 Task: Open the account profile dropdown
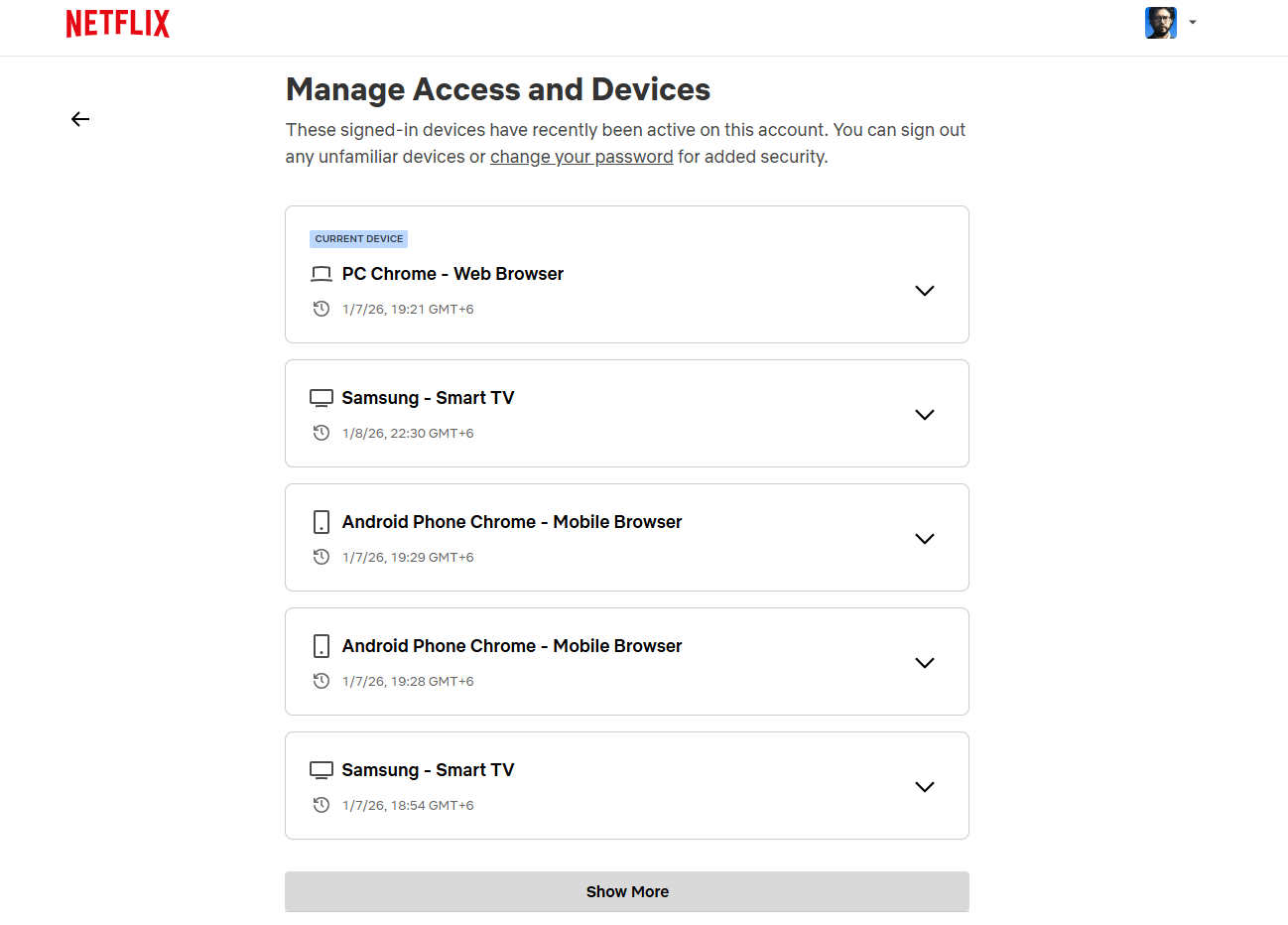click(x=1192, y=22)
